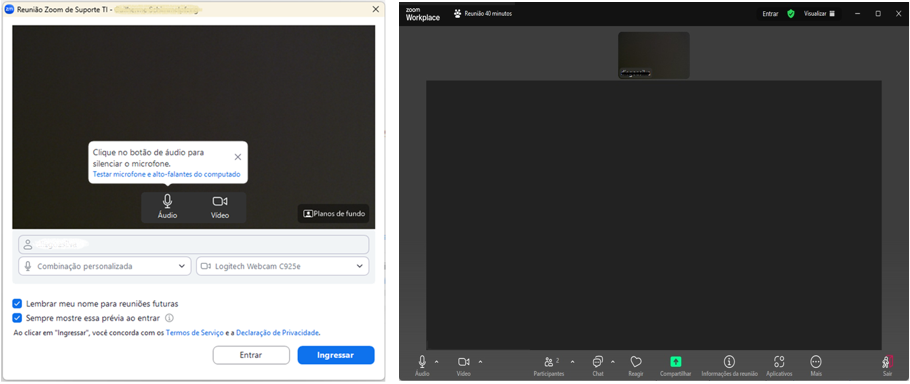Click Entrar in Zoom Workplace top bar
The height and width of the screenshot is (384, 910).
pos(770,13)
